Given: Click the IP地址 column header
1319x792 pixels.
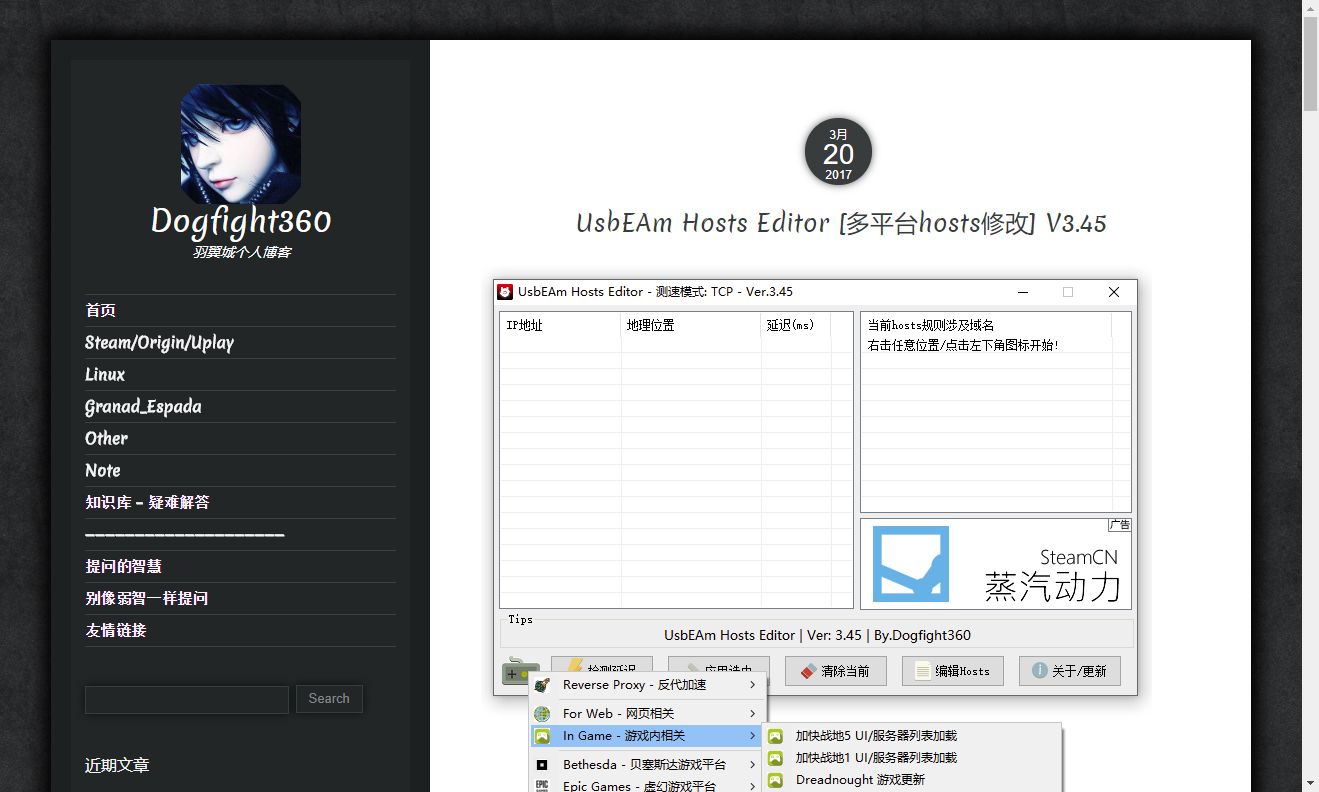Looking at the screenshot, I should (561, 325).
